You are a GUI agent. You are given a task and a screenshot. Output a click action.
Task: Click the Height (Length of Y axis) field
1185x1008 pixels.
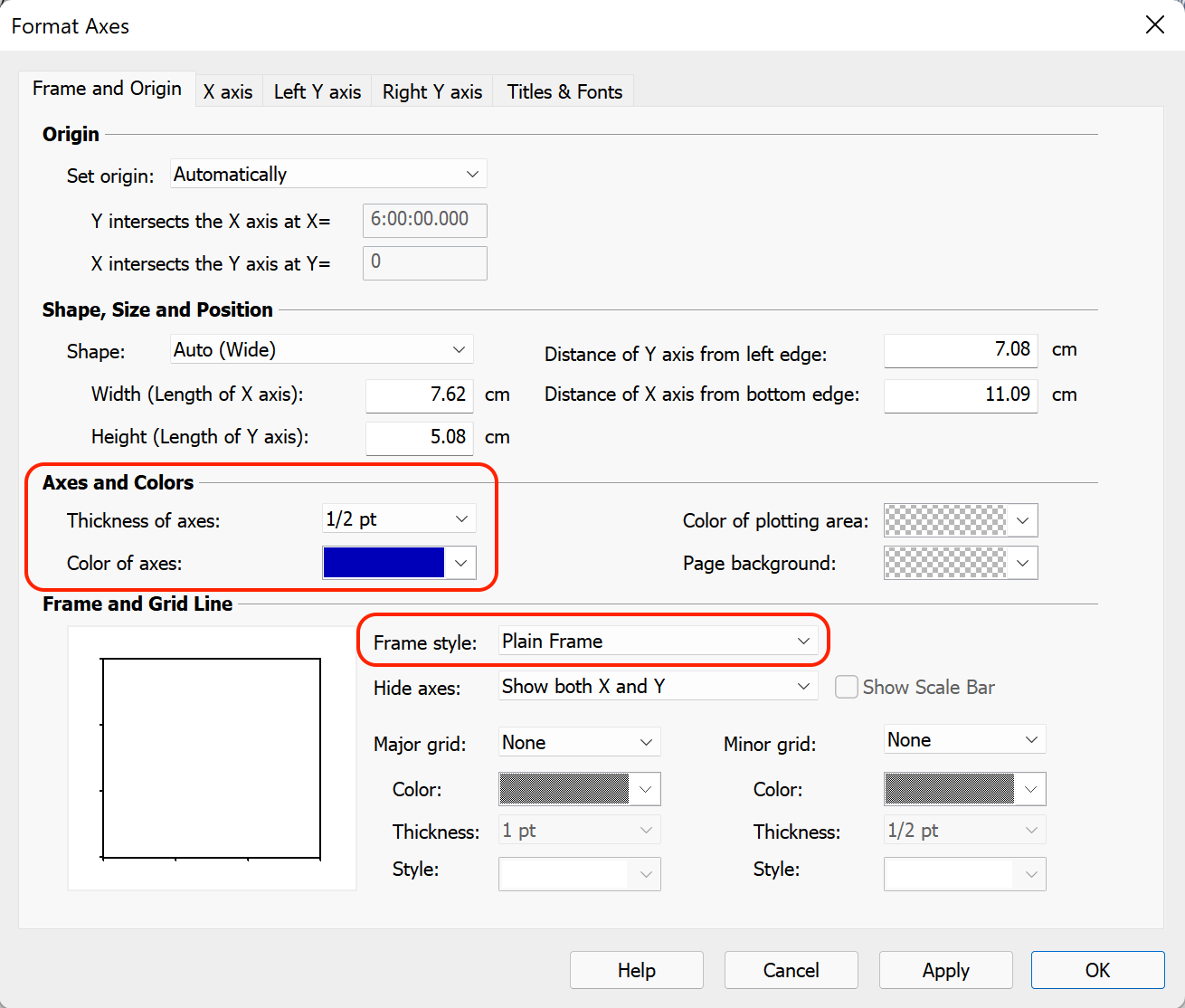coord(420,437)
